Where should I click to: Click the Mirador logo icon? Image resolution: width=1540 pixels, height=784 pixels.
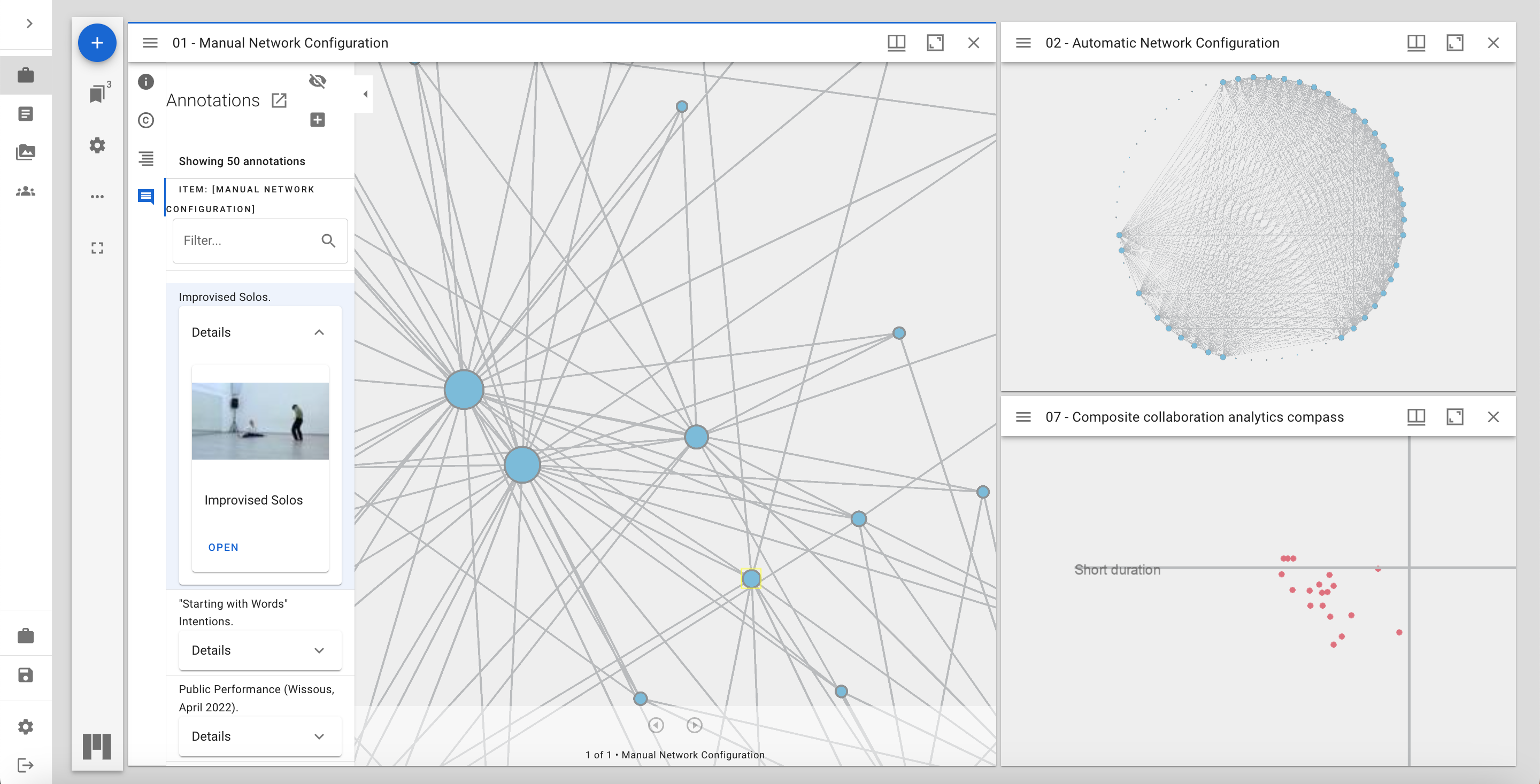pos(97,747)
